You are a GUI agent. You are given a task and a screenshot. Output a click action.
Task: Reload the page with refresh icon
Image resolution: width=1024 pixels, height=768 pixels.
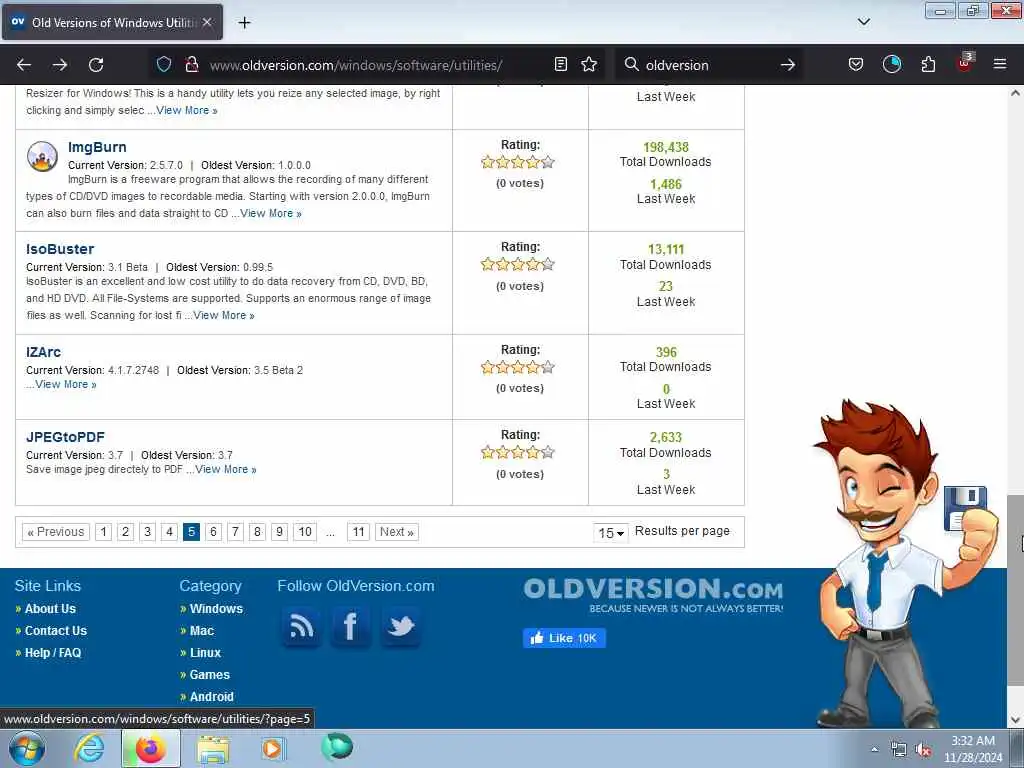click(x=96, y=65)
